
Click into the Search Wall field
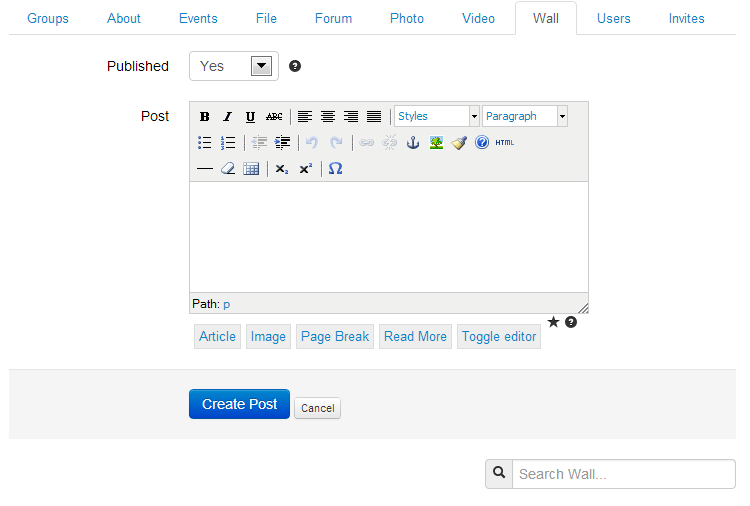(x=624, y=473)
